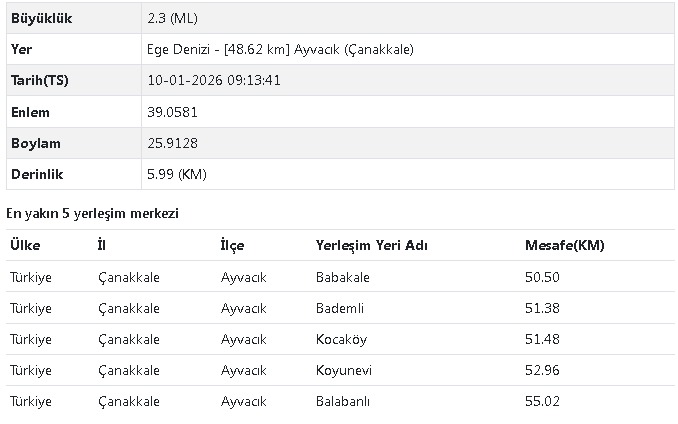Click the En yakın 5 yerleşim merkezi heading
The height and width of the screenshot is (424, 678).
pyautogui.click(x=93, y=213)
